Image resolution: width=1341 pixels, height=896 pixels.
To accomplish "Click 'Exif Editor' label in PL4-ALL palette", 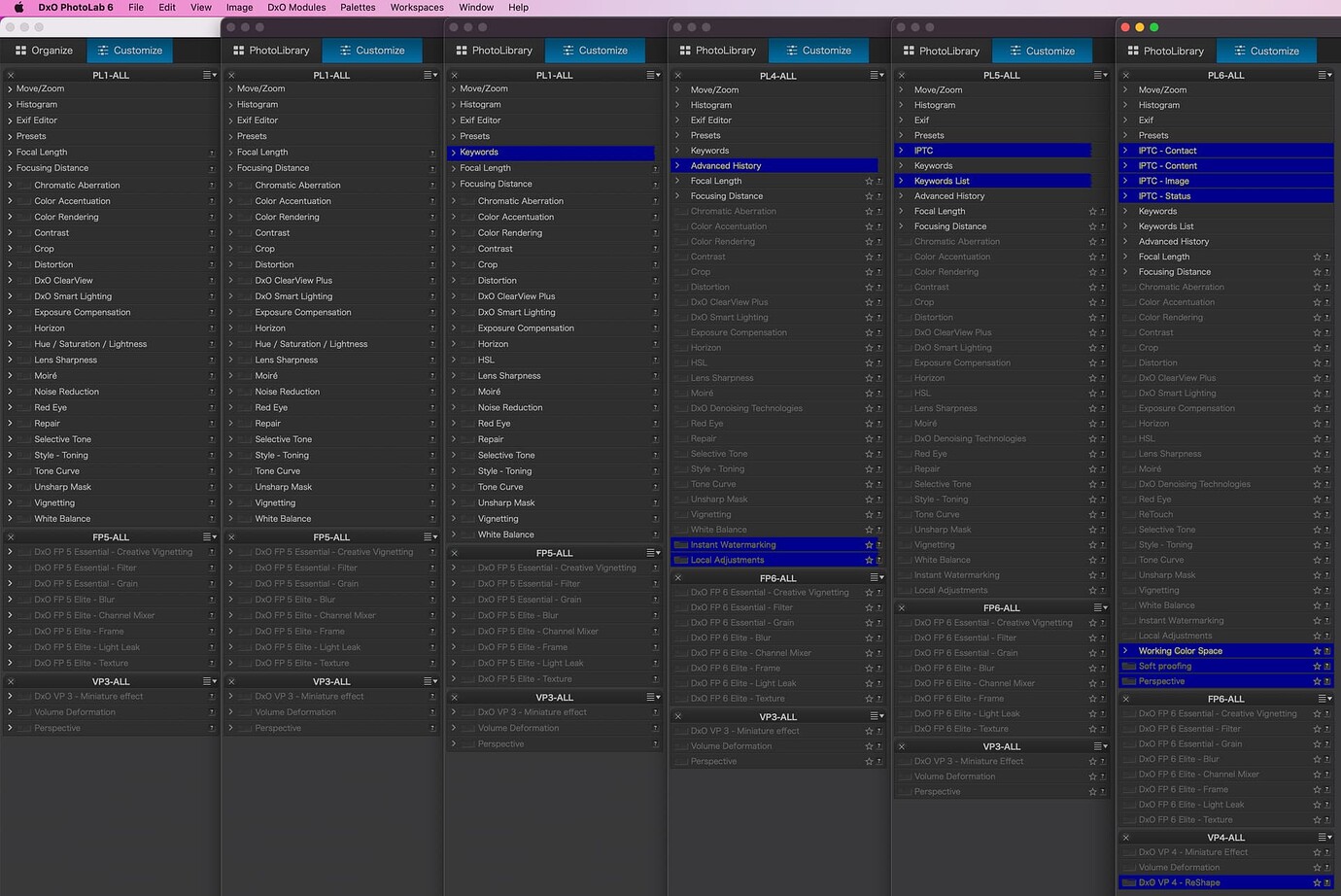I will click(x=711, y=121).
